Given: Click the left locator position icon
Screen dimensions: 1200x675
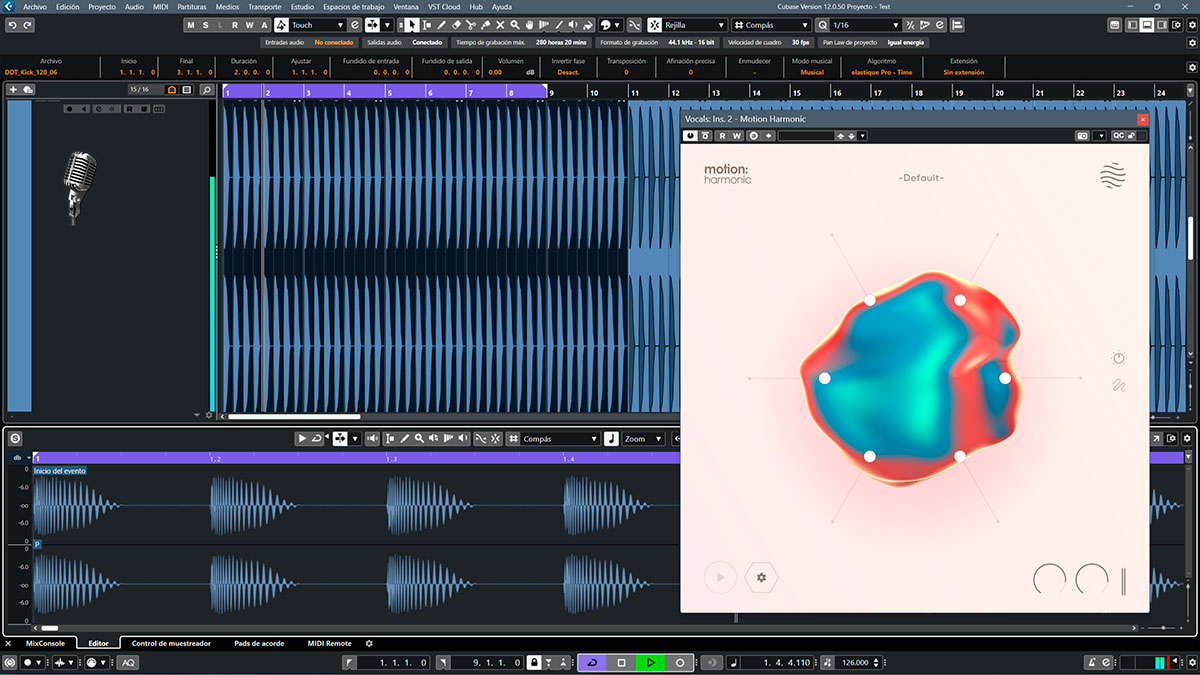Looking at the screenshot, I should tap(350, 662).
